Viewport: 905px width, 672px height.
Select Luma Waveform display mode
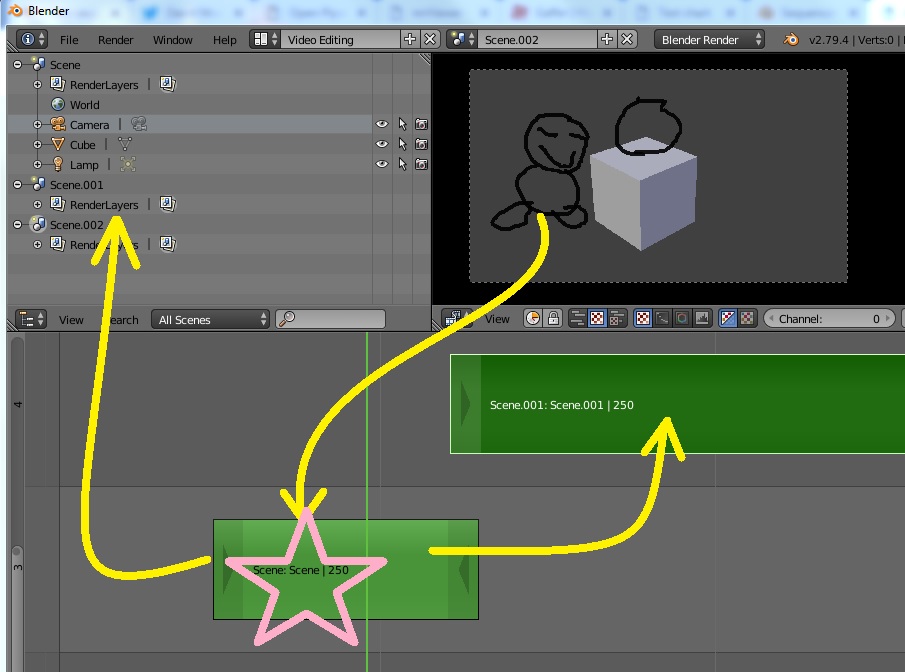(662, 319)
